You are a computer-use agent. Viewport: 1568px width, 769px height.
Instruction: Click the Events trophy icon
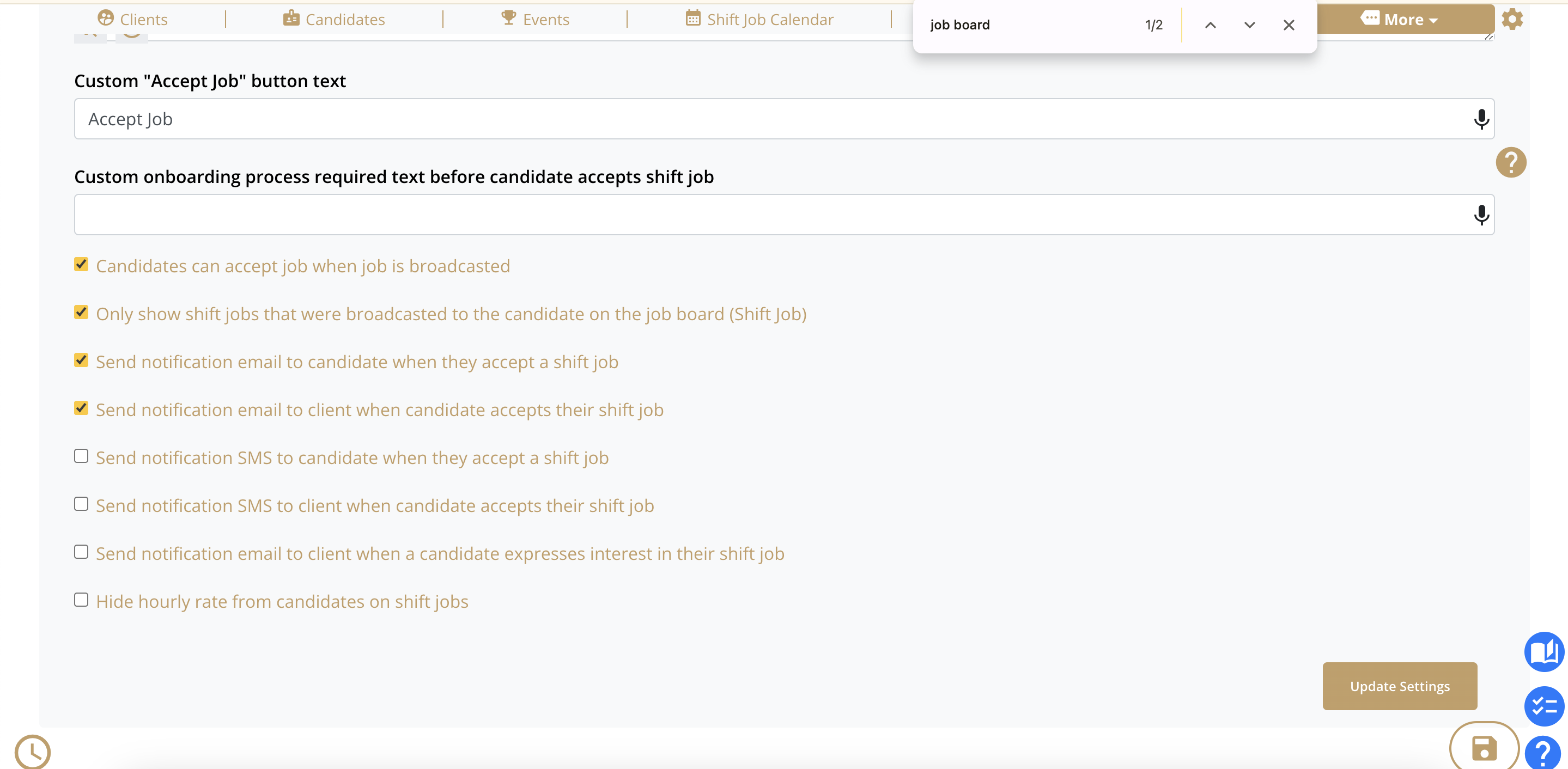509,17
